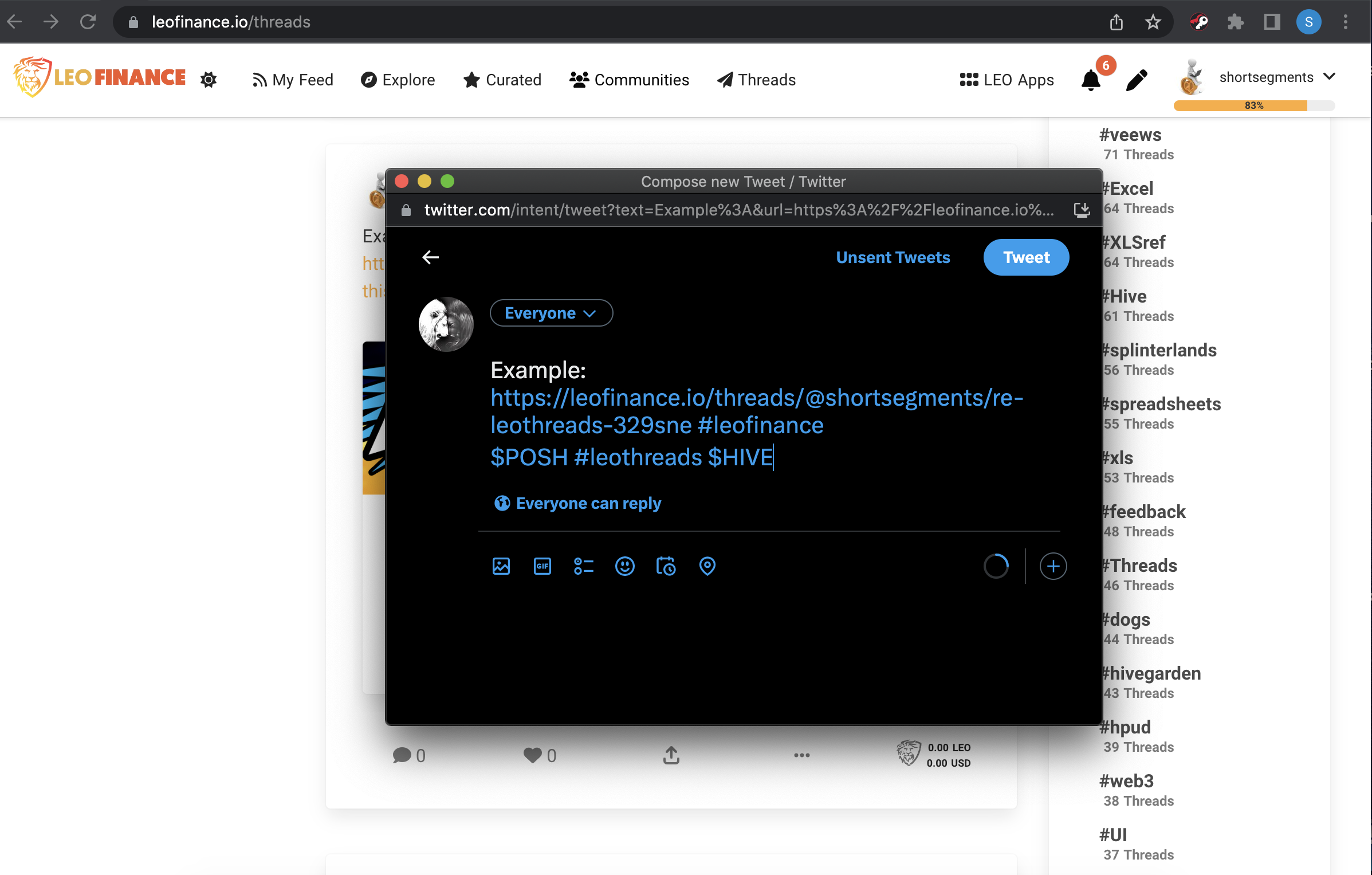Click the shortsegments user avatar
1372x875 pixels.
click(1192, 77)
